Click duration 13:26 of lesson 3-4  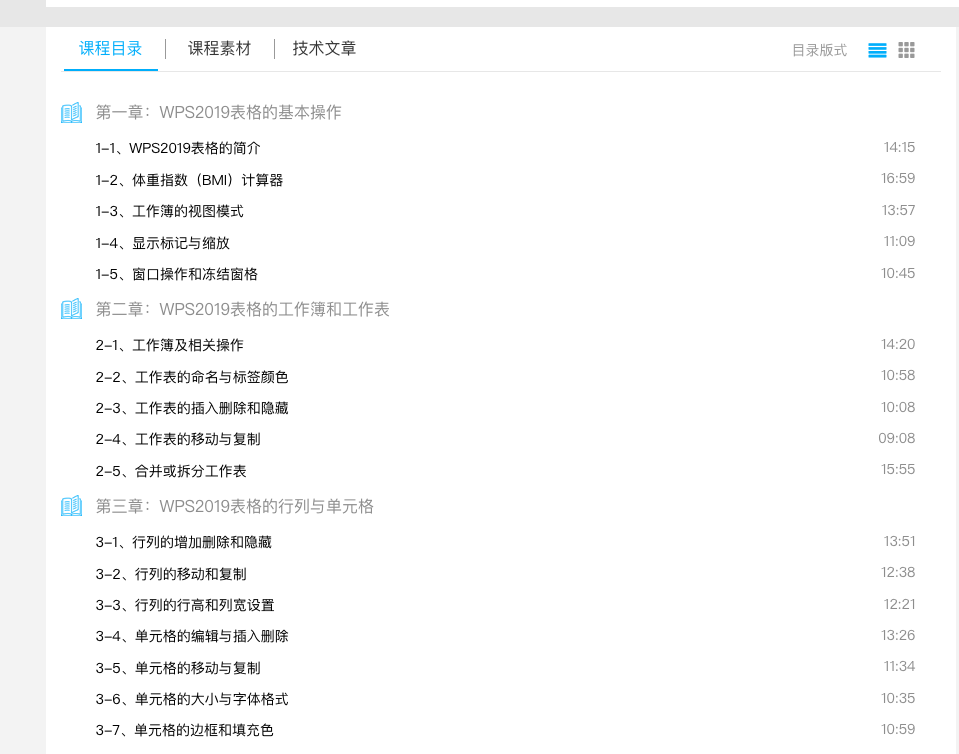[x=898, y=635]
